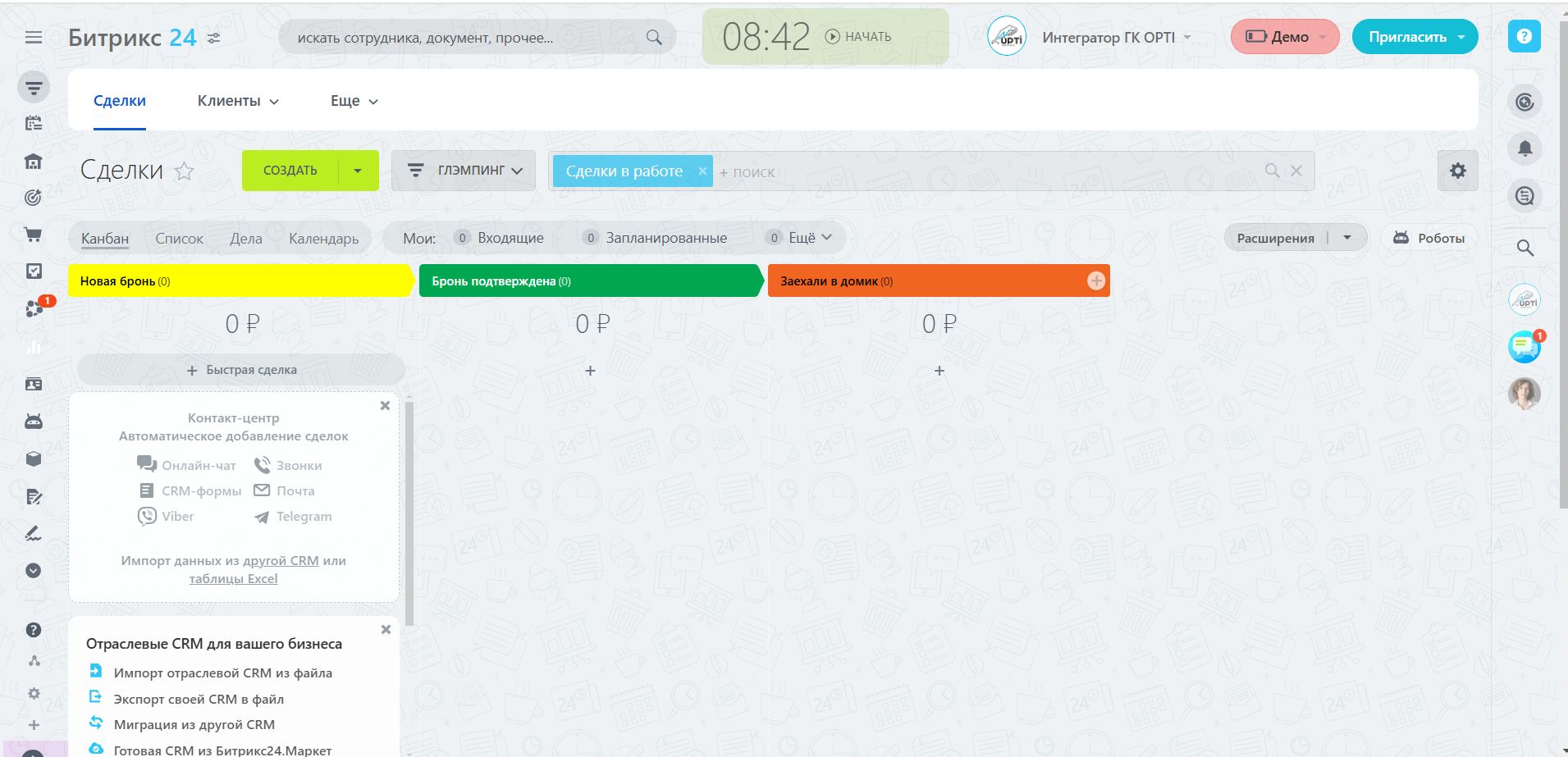
Task: Open the Интегратор ГК OPTI account dropdown
Action: tap(1116, 38)
